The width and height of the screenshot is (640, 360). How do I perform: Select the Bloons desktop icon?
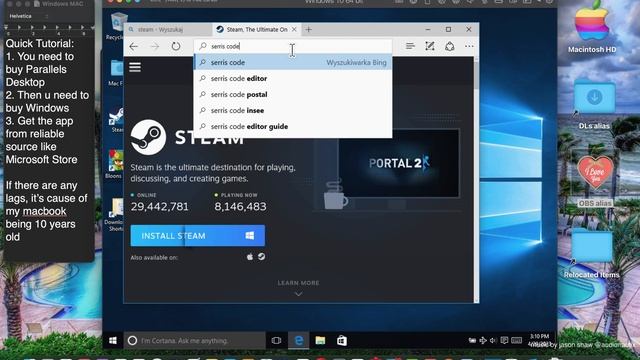coord(115,164)
